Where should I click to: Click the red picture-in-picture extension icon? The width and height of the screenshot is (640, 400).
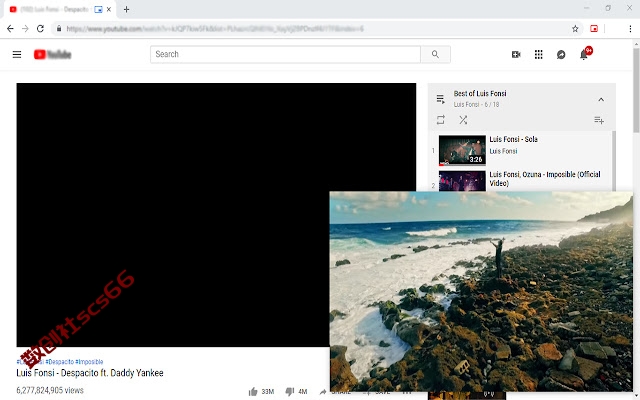pos(594,29)
